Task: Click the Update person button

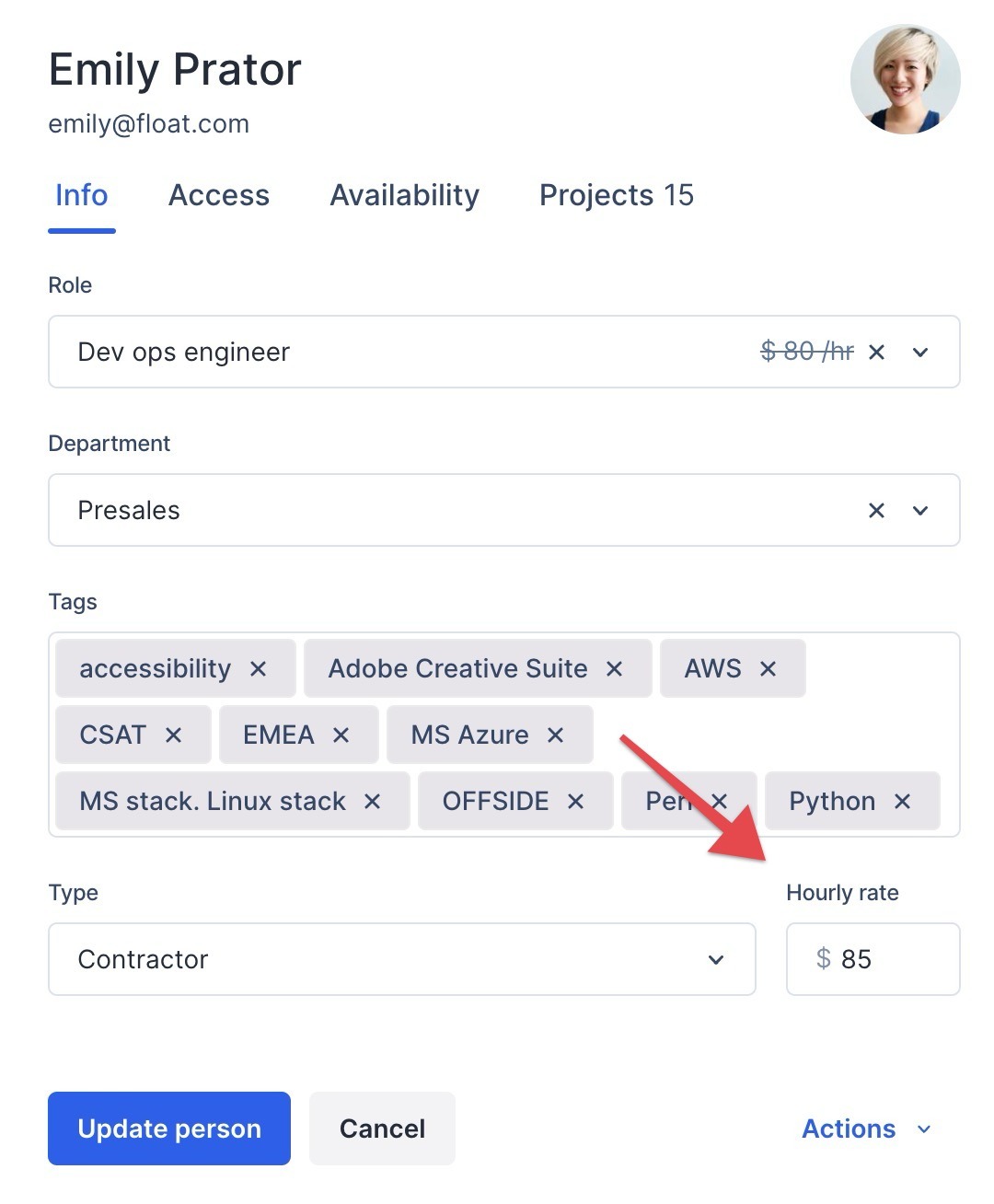Action: click(169, 1129)
